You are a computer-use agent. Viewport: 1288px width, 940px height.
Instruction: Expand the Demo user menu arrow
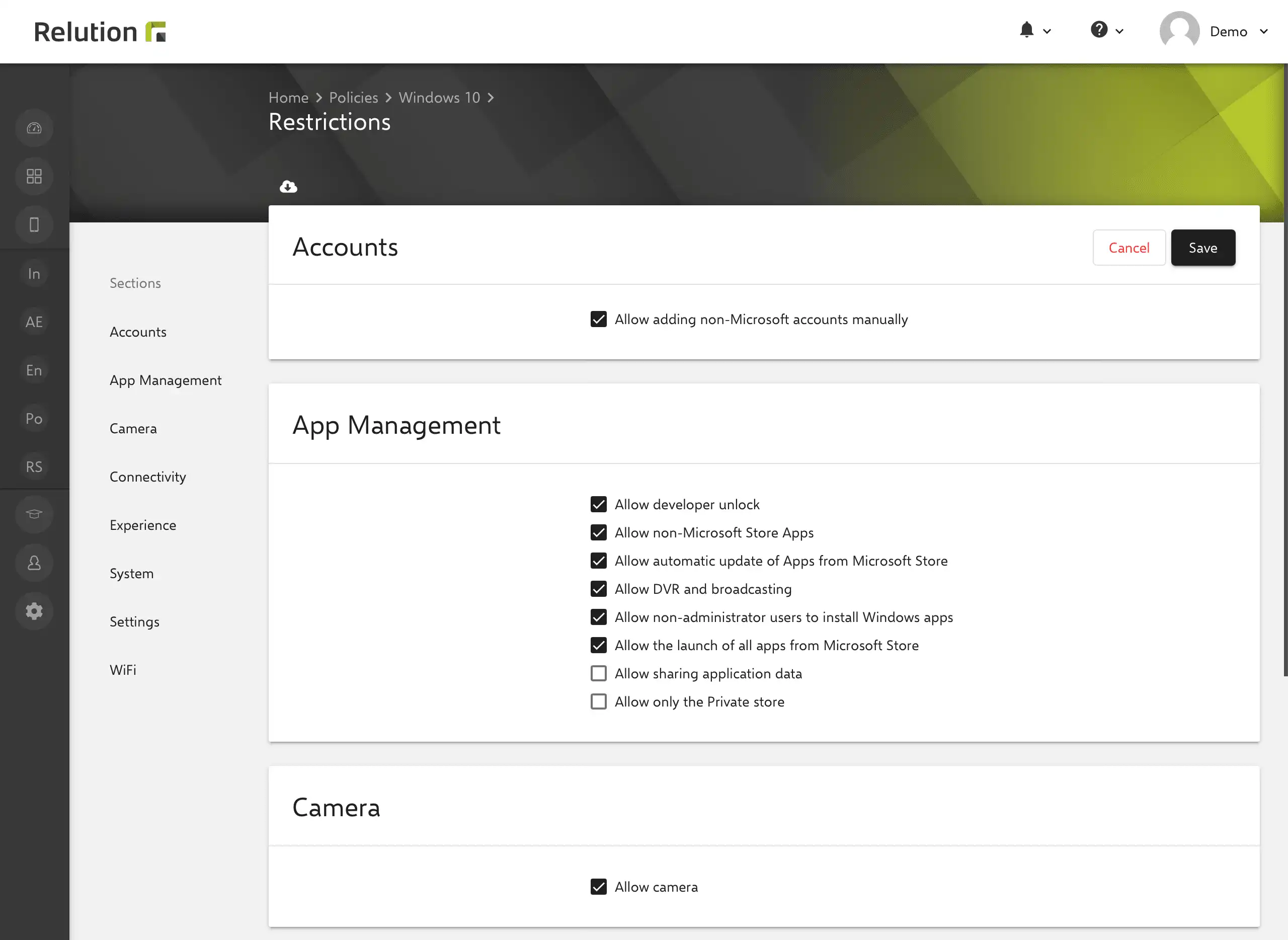point(1263,32)
